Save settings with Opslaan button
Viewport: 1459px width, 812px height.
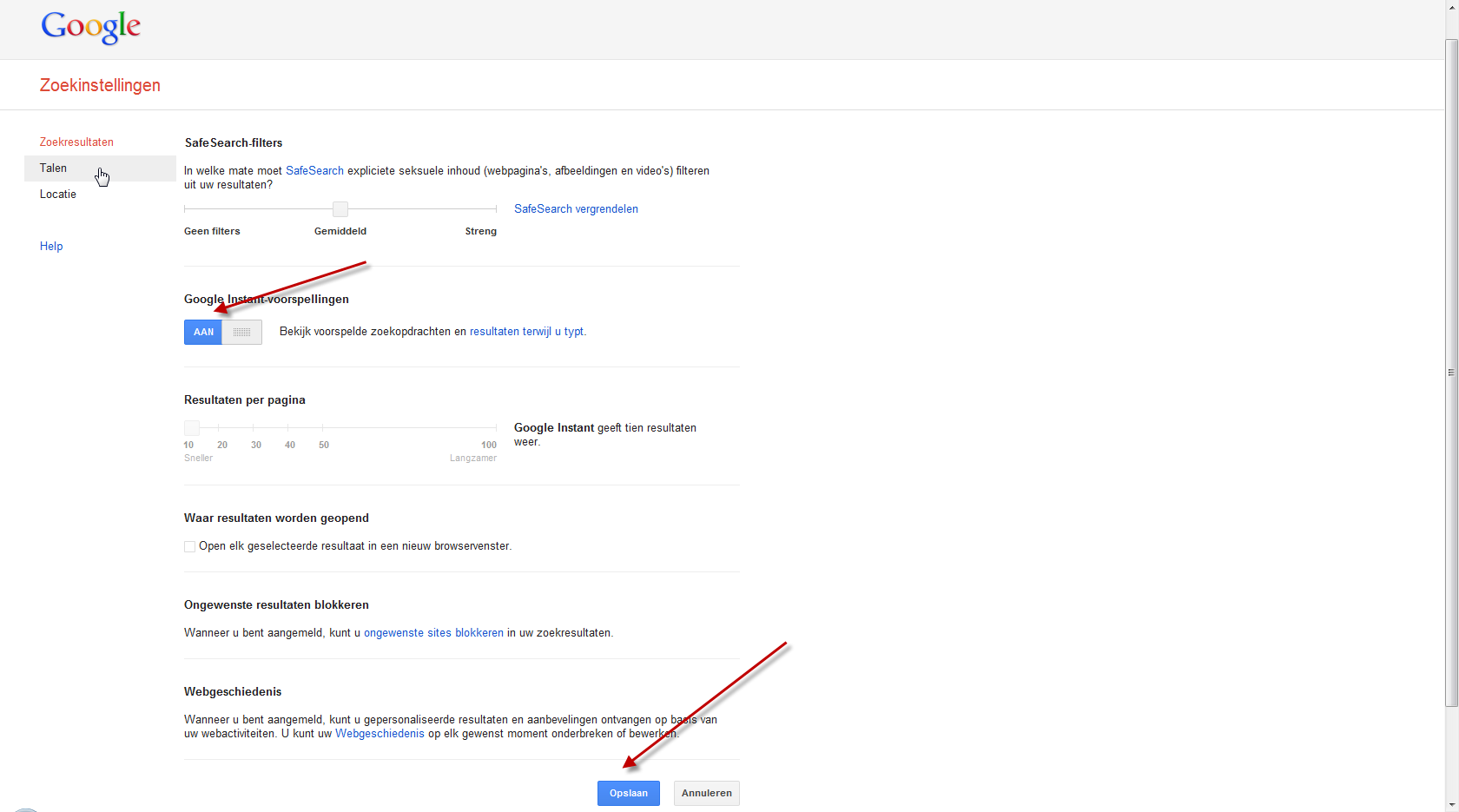(629, 793)
